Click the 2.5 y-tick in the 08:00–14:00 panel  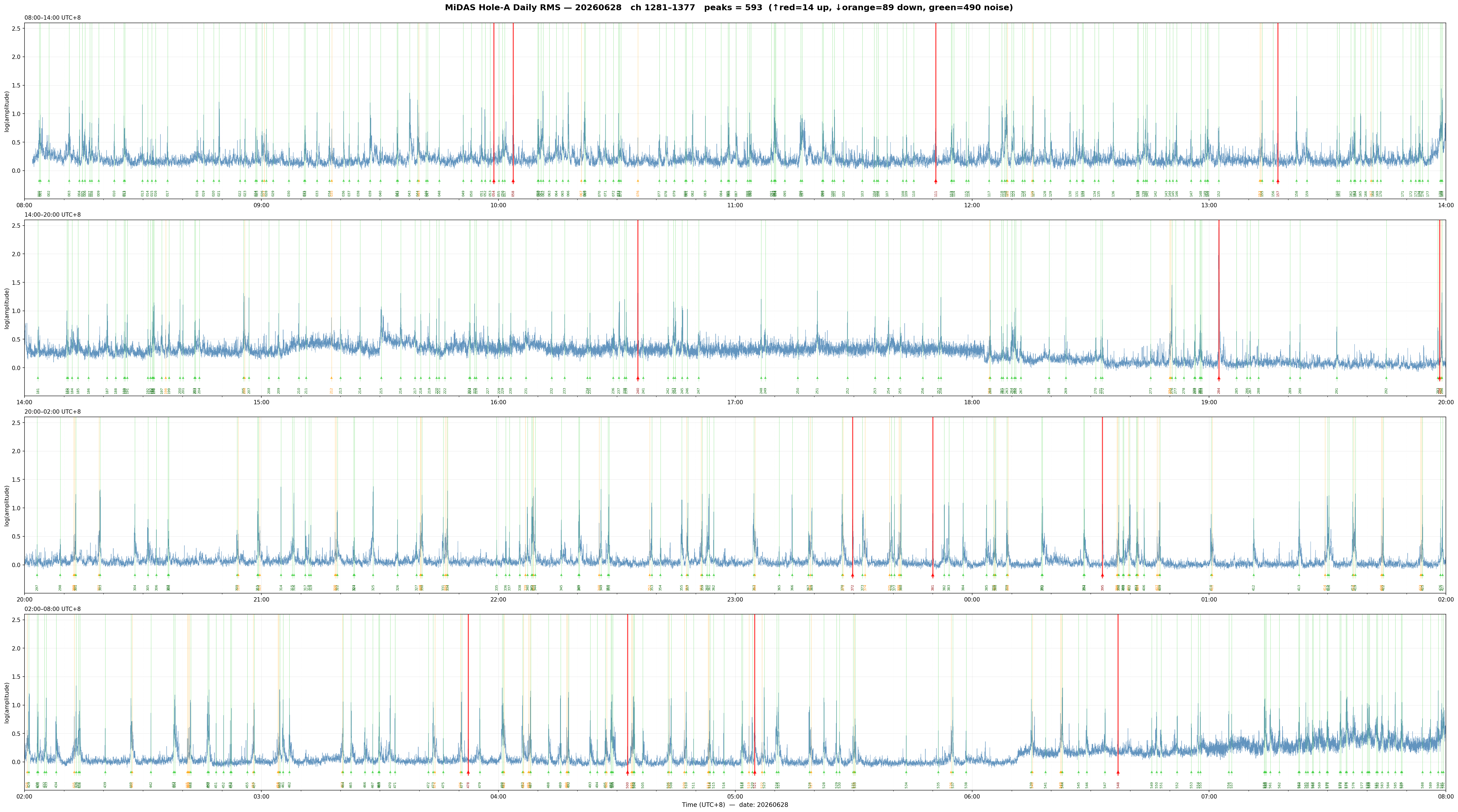pyautogui.click(x=16, y=28)
